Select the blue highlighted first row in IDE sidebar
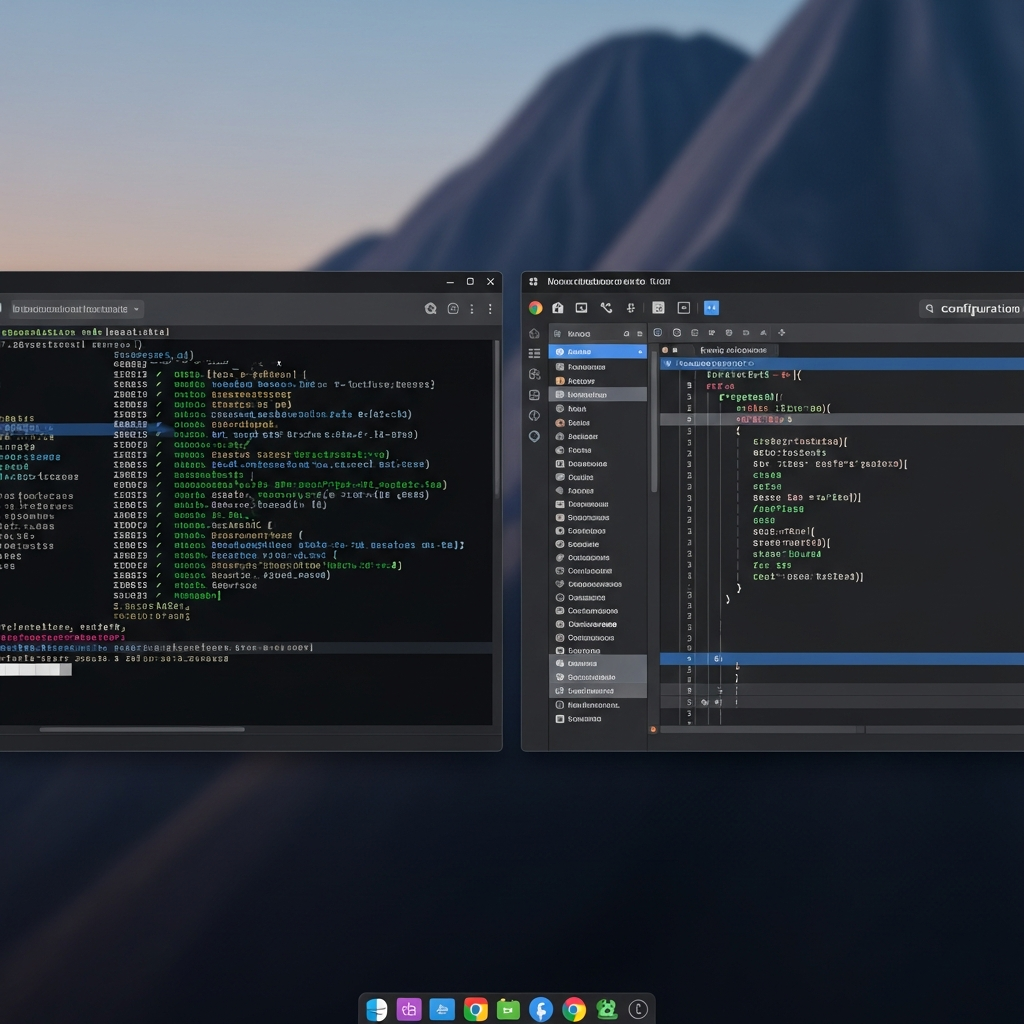The width and height of the screenshot is (1024, 1024). click(598, 352)
